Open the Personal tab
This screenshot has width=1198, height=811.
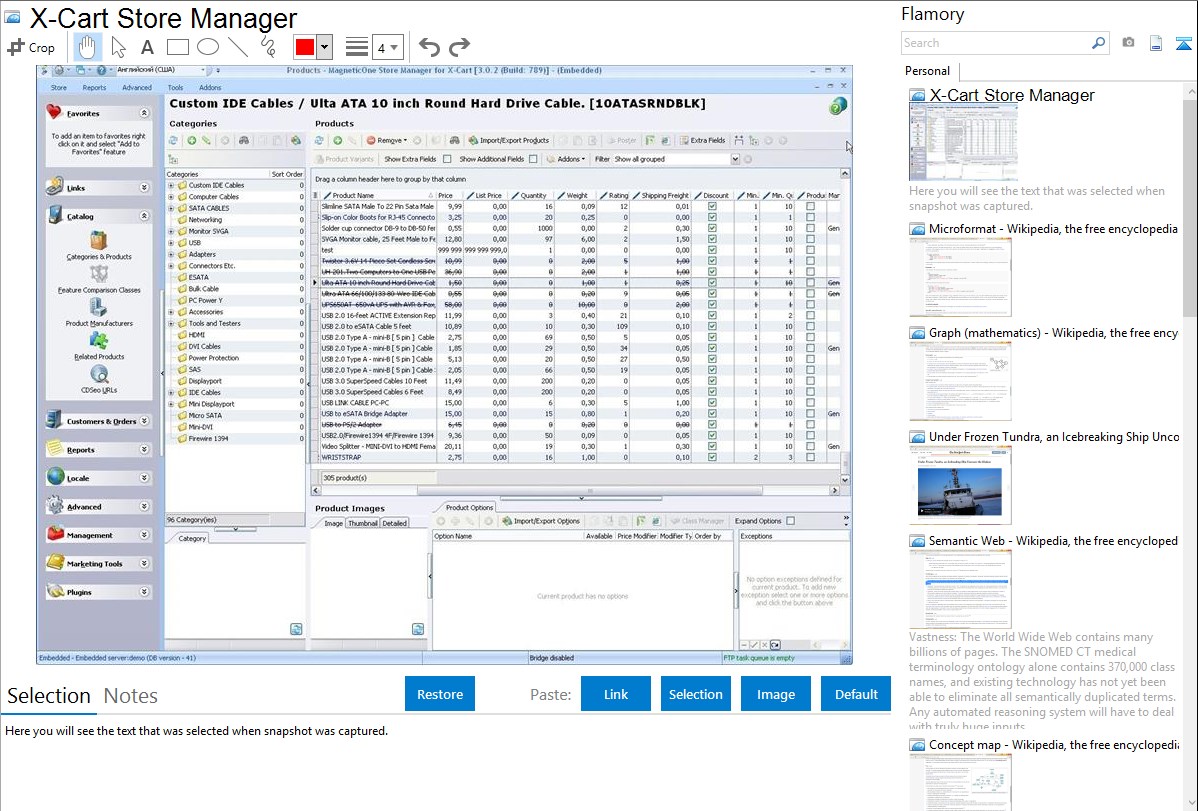coord(927,71)
